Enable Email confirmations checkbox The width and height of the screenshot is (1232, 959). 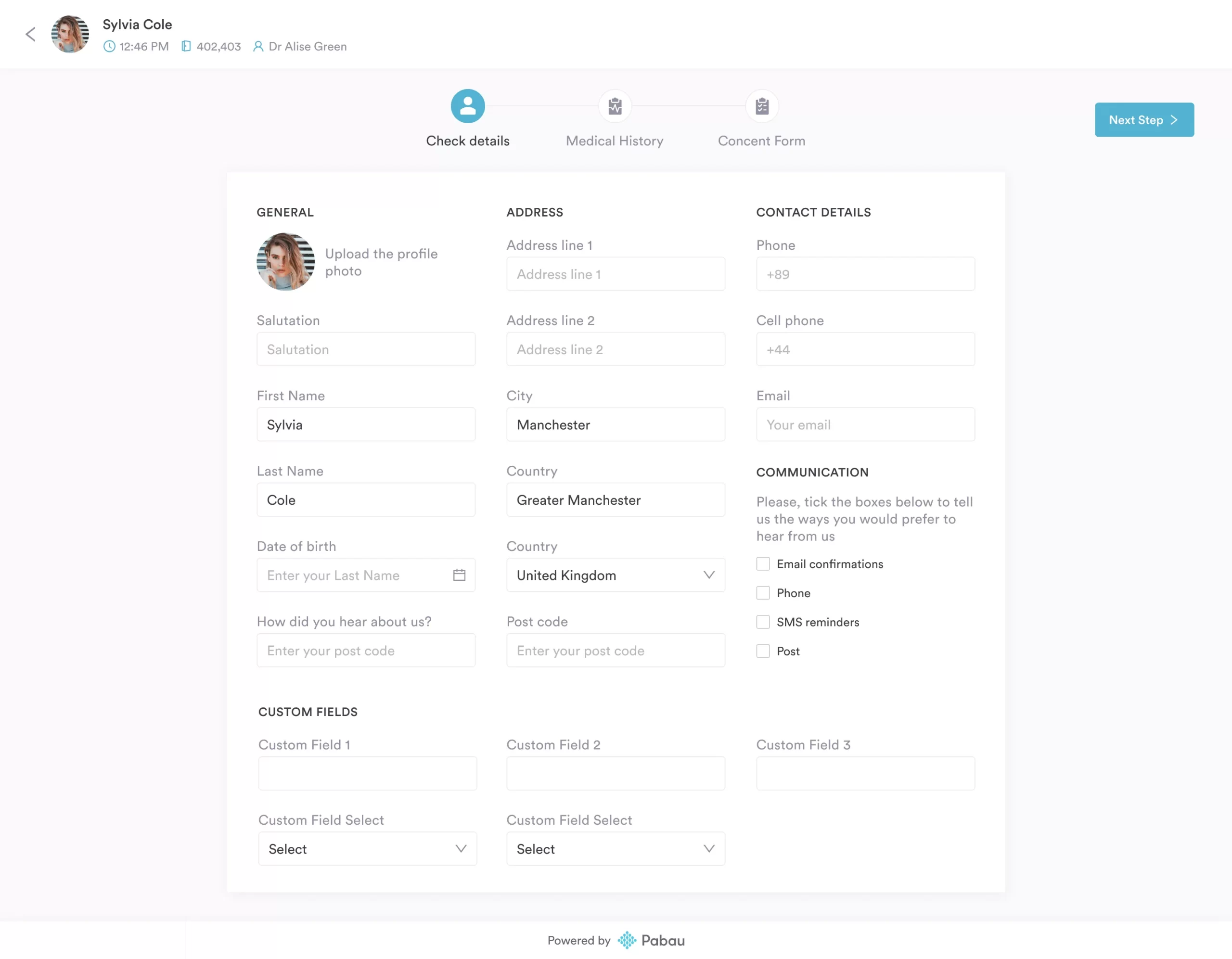tap(763, 563)
